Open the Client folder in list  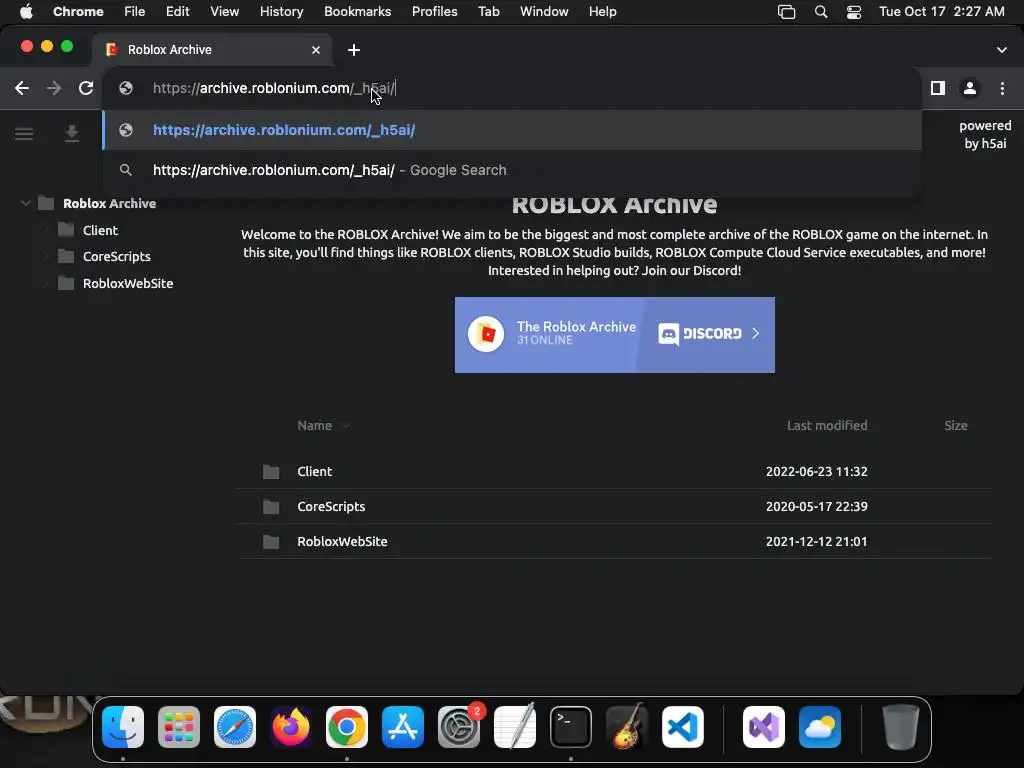(x=314, y=472)
